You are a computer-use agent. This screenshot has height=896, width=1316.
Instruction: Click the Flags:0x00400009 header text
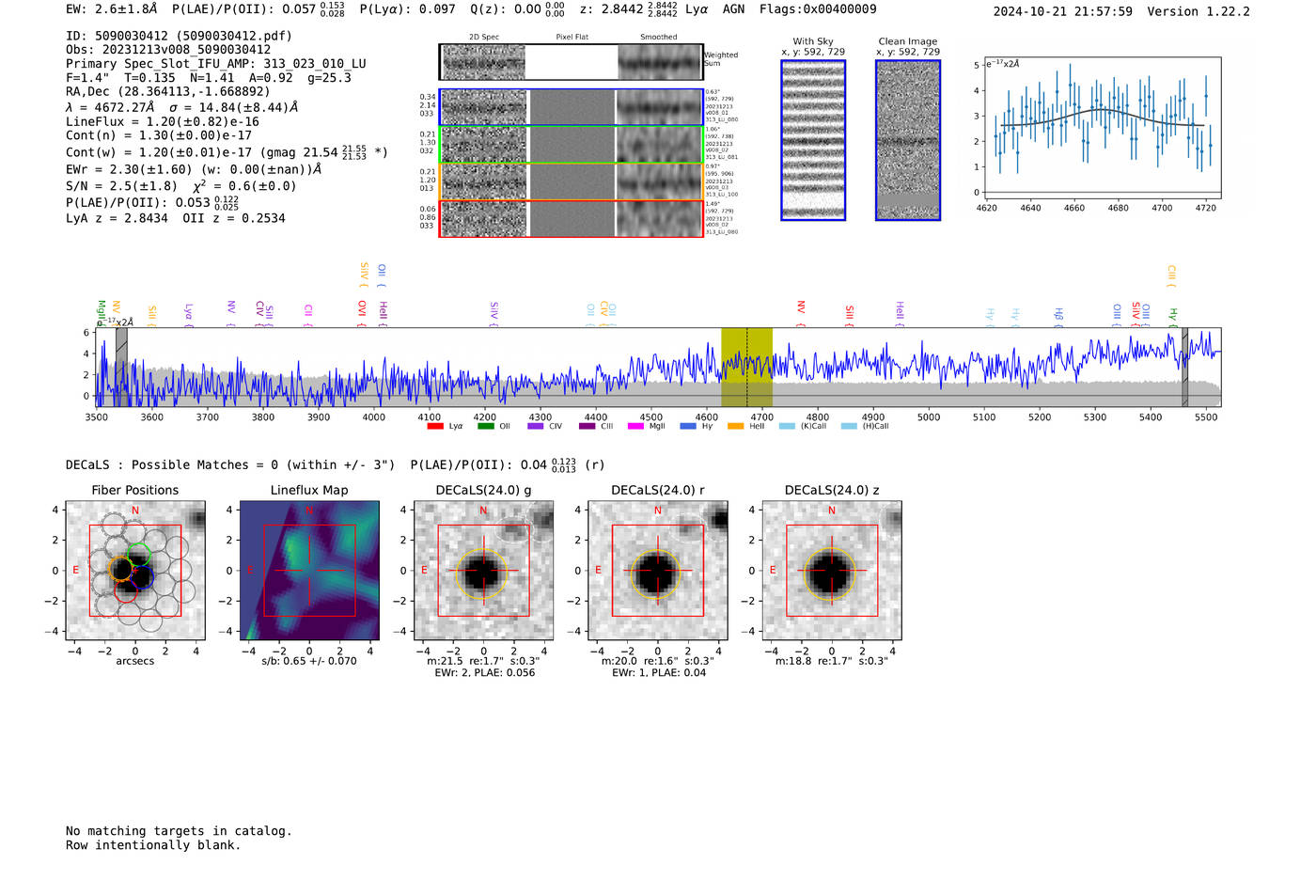[817, 9]
